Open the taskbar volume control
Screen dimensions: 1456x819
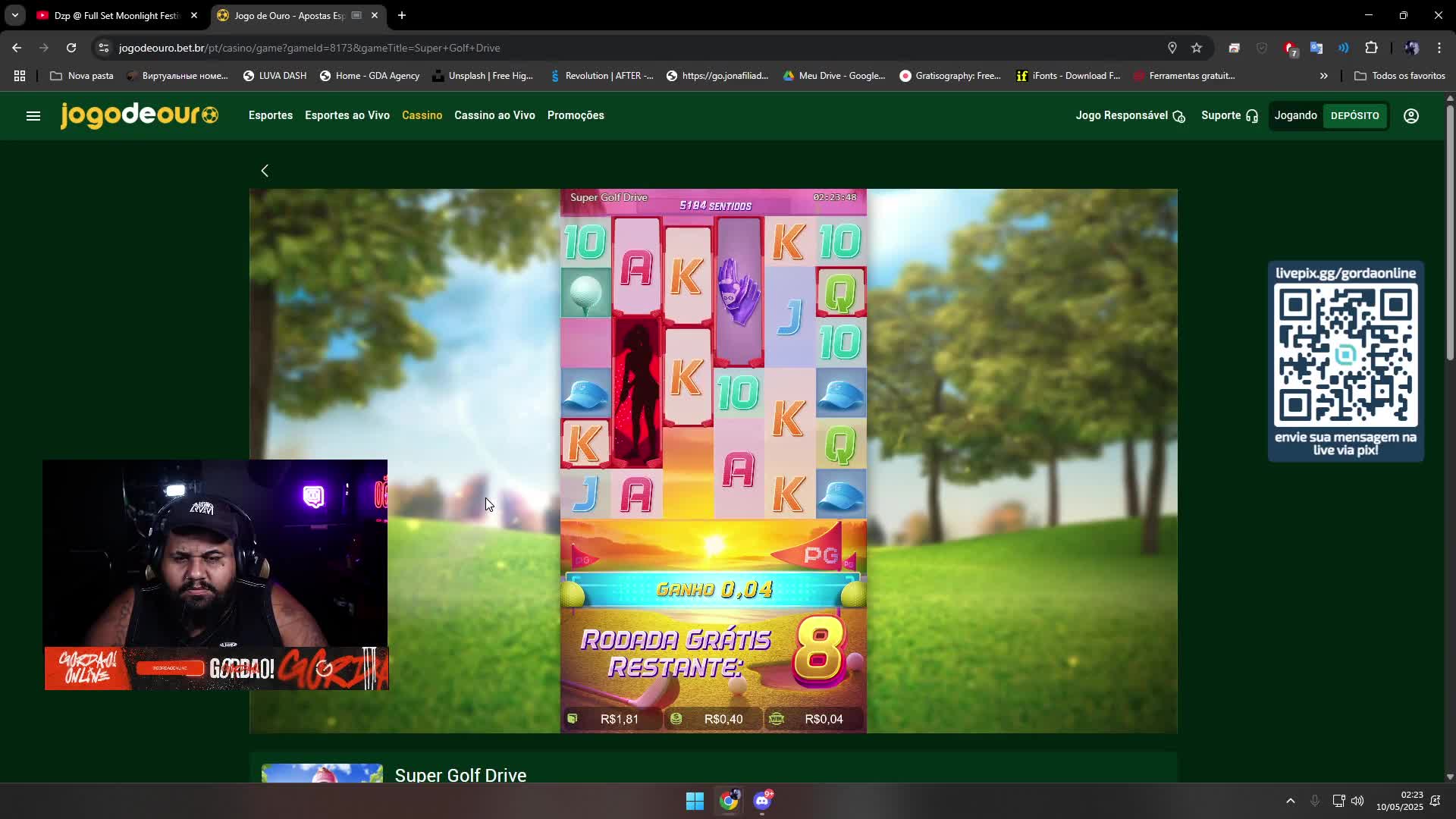pos(1357,801)
